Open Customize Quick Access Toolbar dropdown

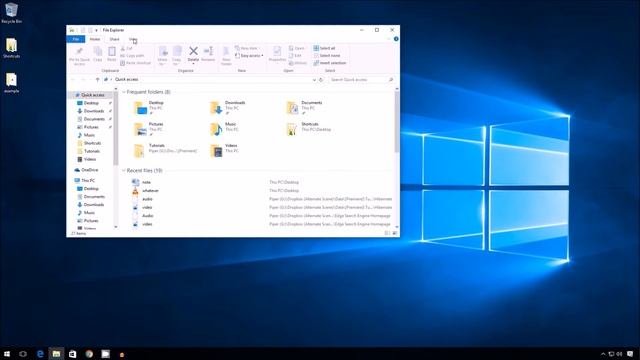pyautogui.click(x=97, y=30)
